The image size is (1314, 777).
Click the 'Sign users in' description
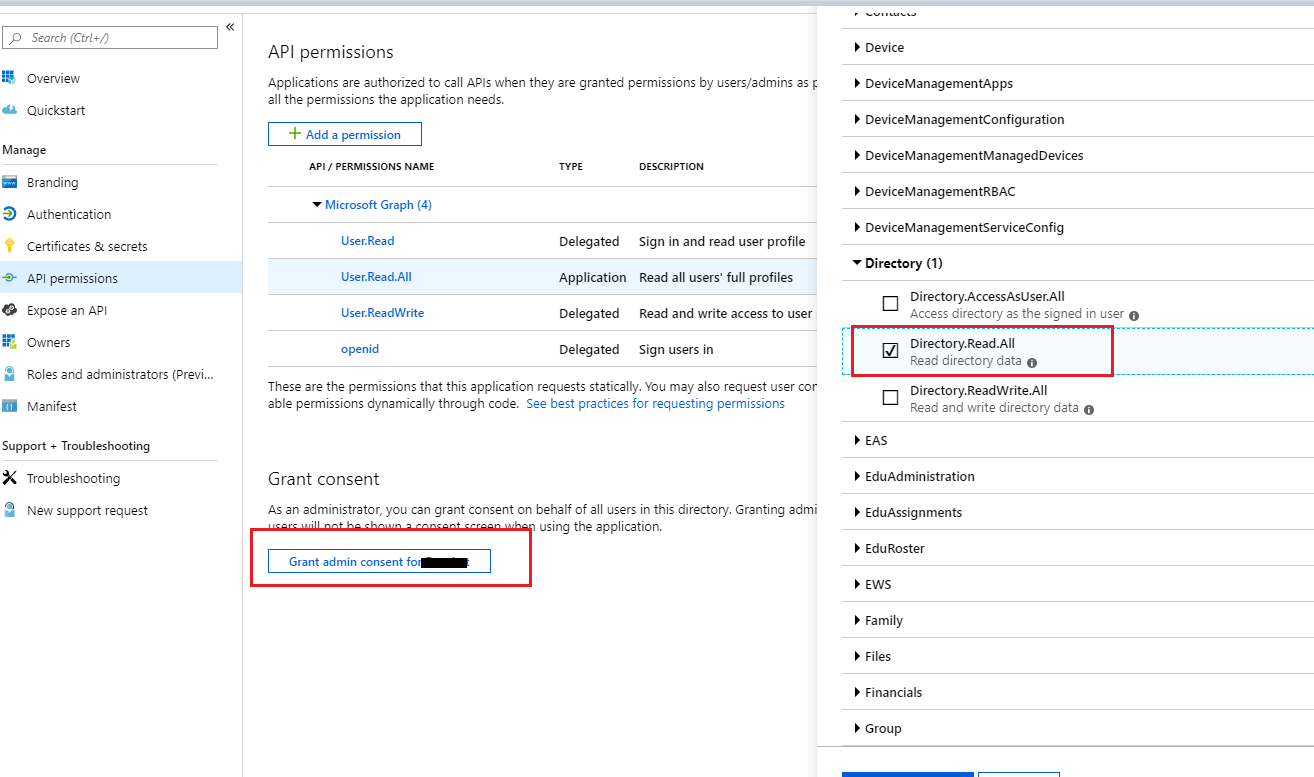coord(676,349)
